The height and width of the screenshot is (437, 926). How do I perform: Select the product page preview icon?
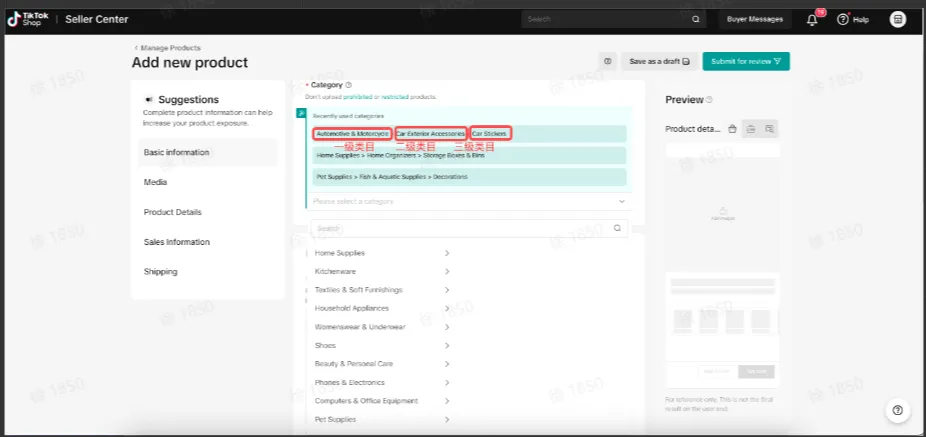coord(751,129)
